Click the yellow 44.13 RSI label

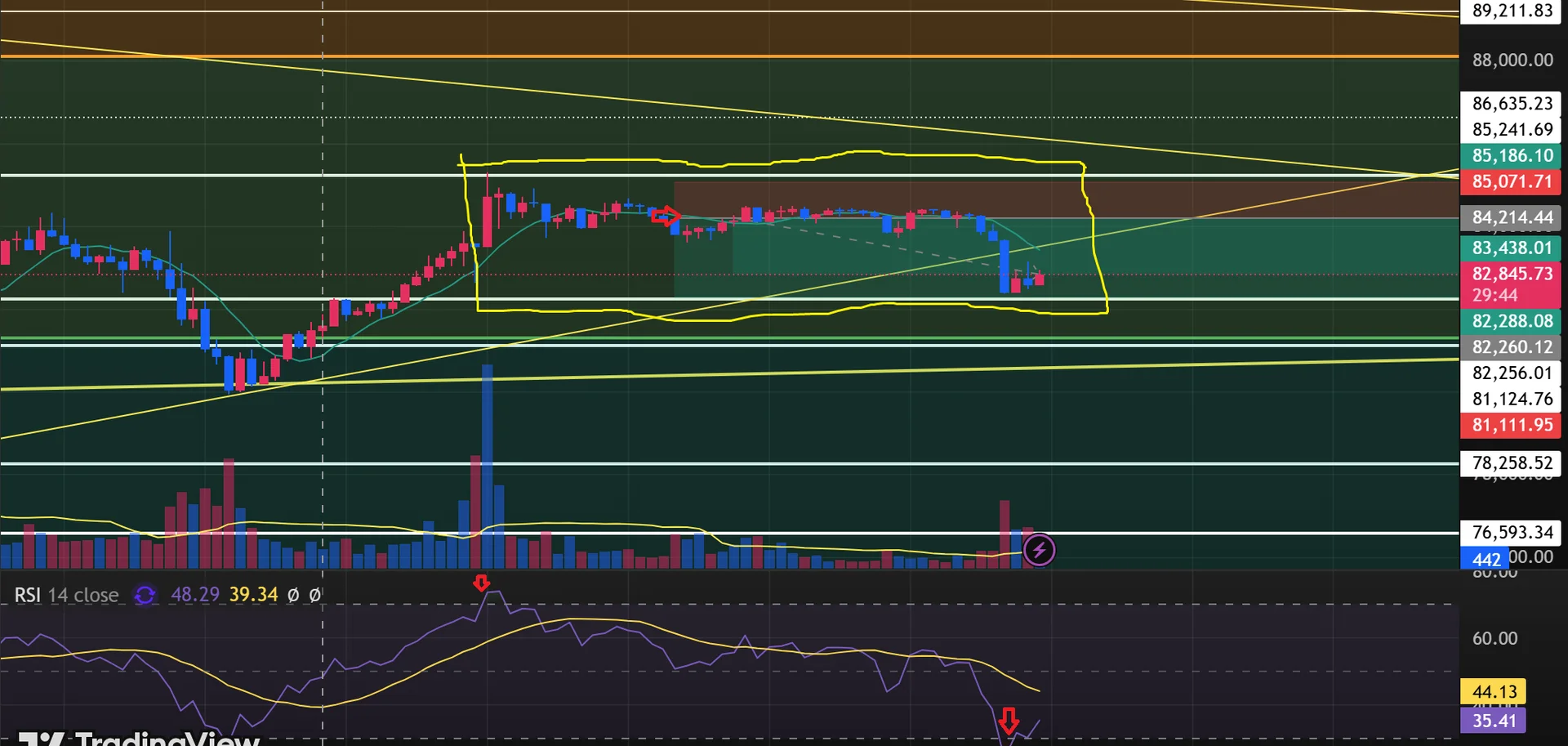pyautogui.click(x=1494, y=692)
